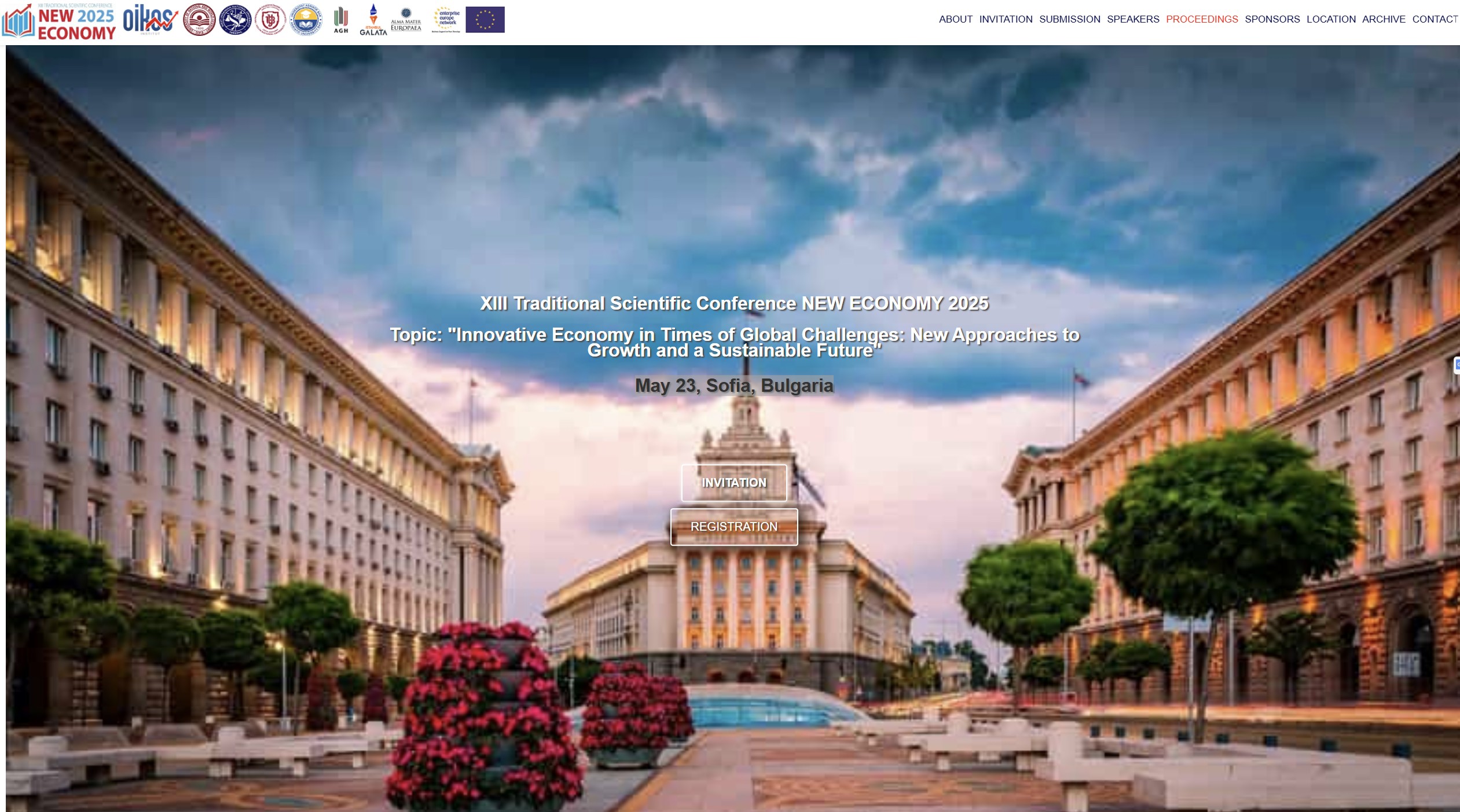Click the dark blue national university seal

point(235,20)
